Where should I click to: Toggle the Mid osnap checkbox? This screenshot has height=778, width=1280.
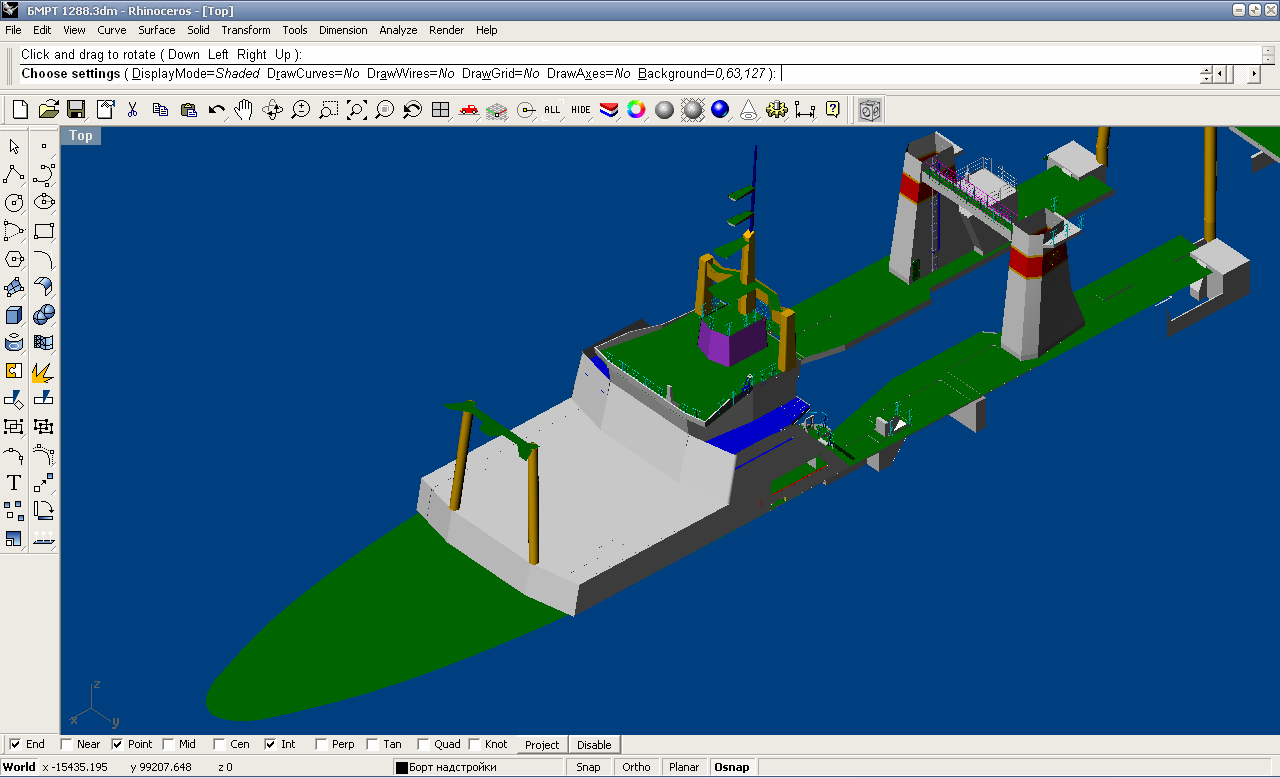tap(170, 744)
